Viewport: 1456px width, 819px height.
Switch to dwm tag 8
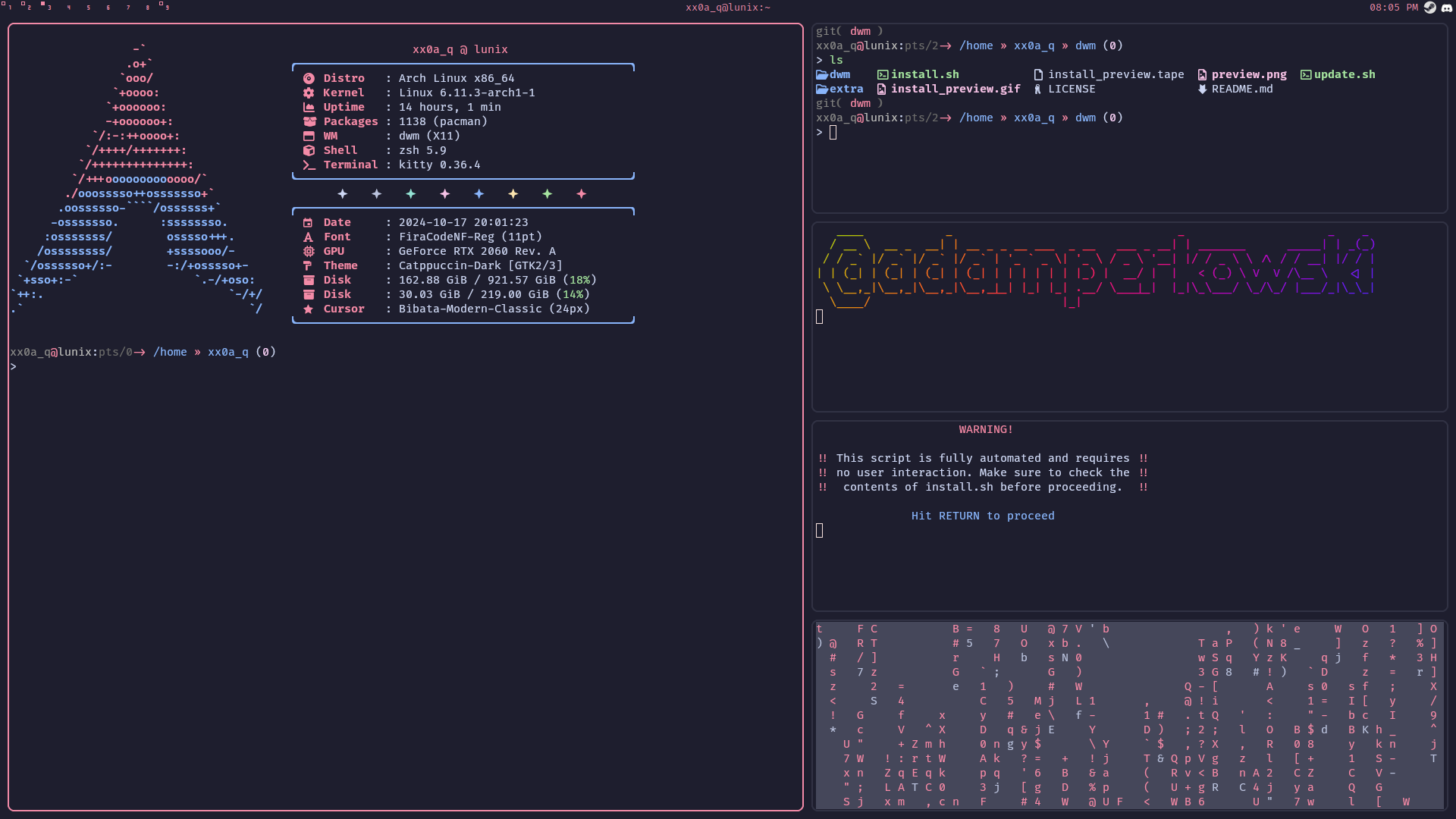147,8
